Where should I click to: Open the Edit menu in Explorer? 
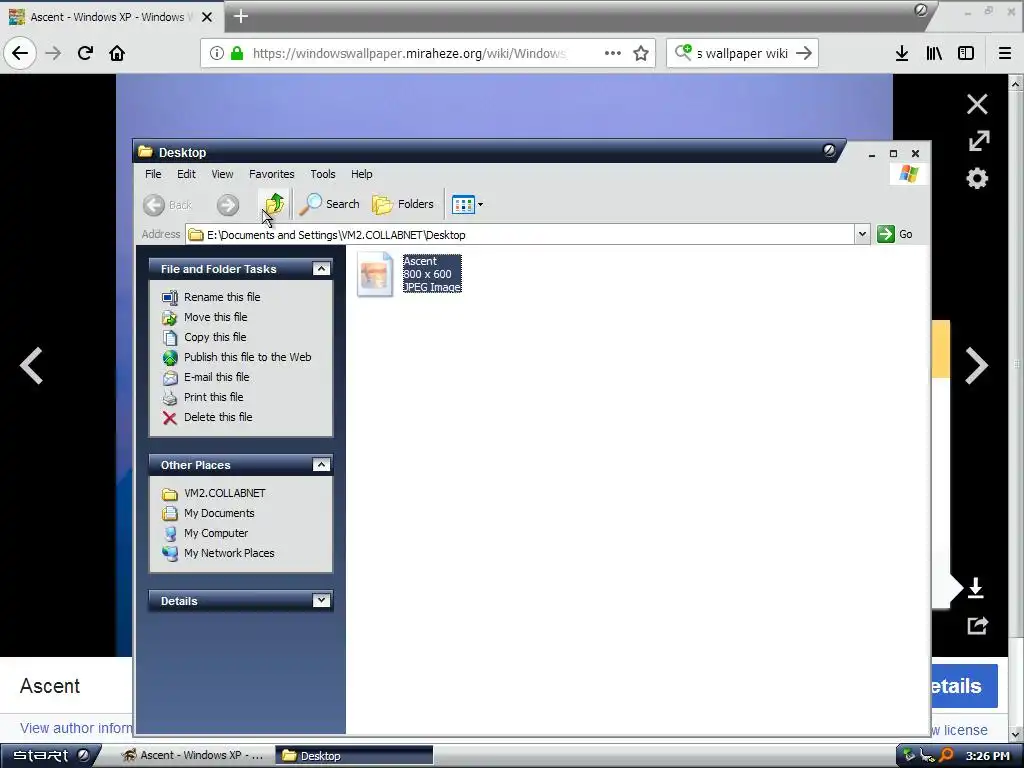click(x=186, y=174)
